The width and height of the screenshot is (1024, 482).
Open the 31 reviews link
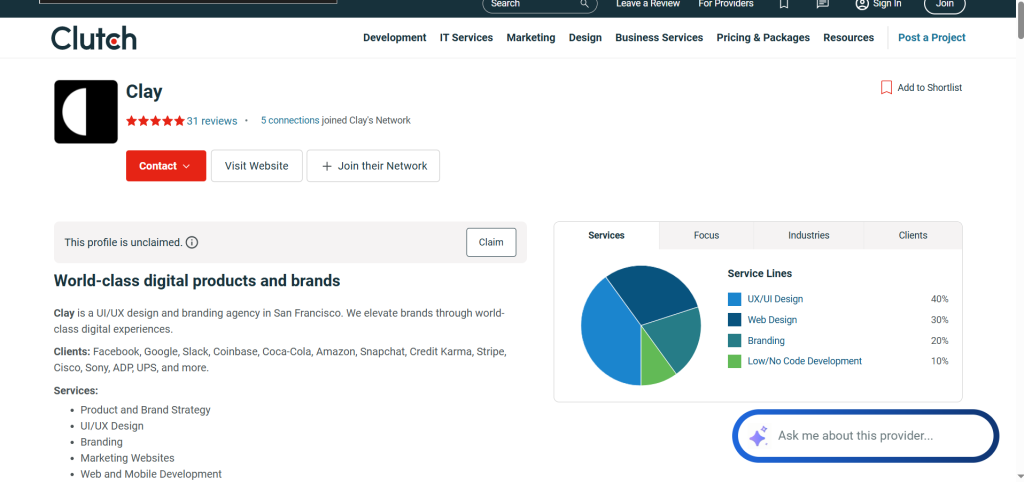pos(212,121)
